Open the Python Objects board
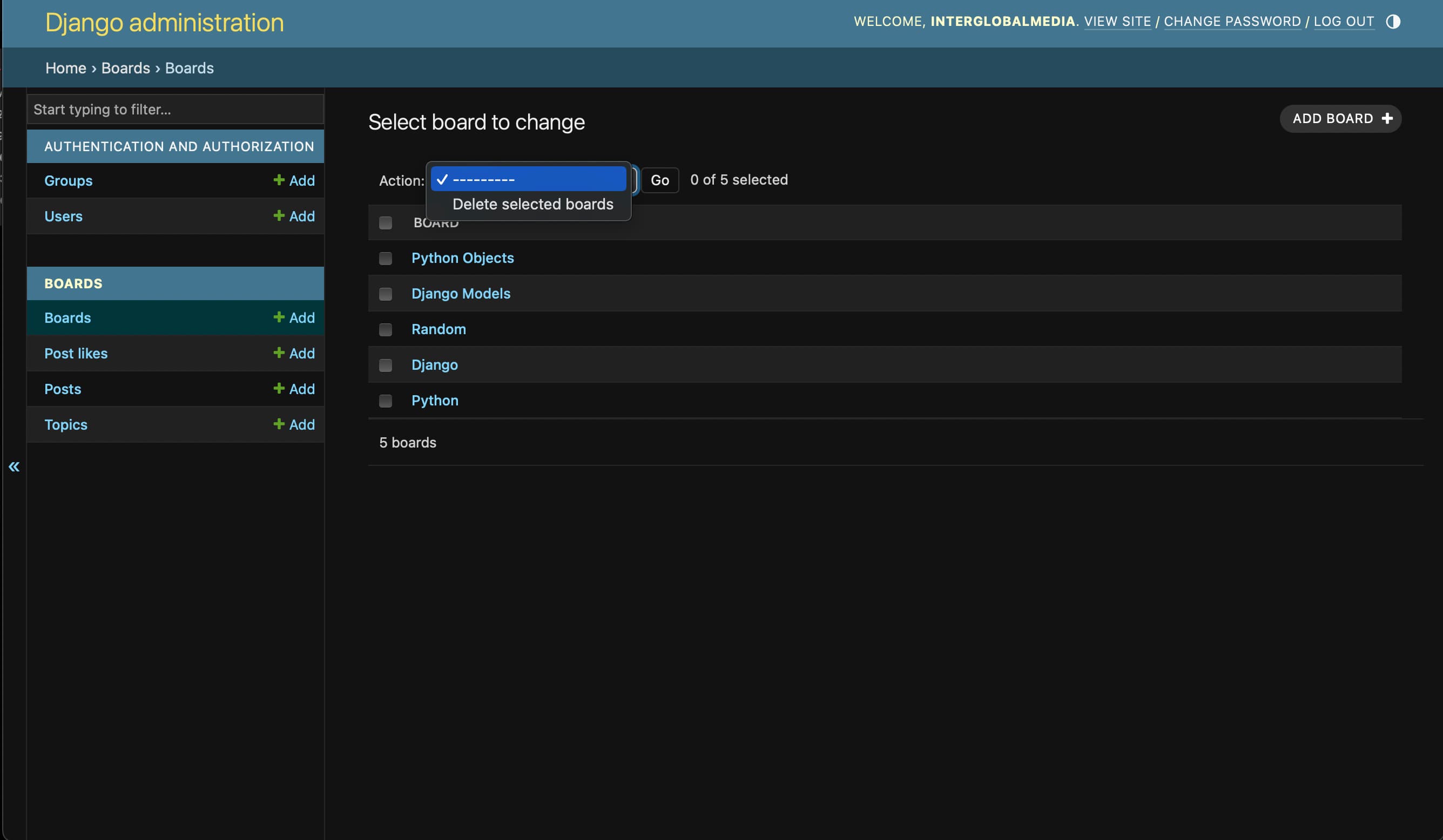1443x840 pixels. coord(463,258)
